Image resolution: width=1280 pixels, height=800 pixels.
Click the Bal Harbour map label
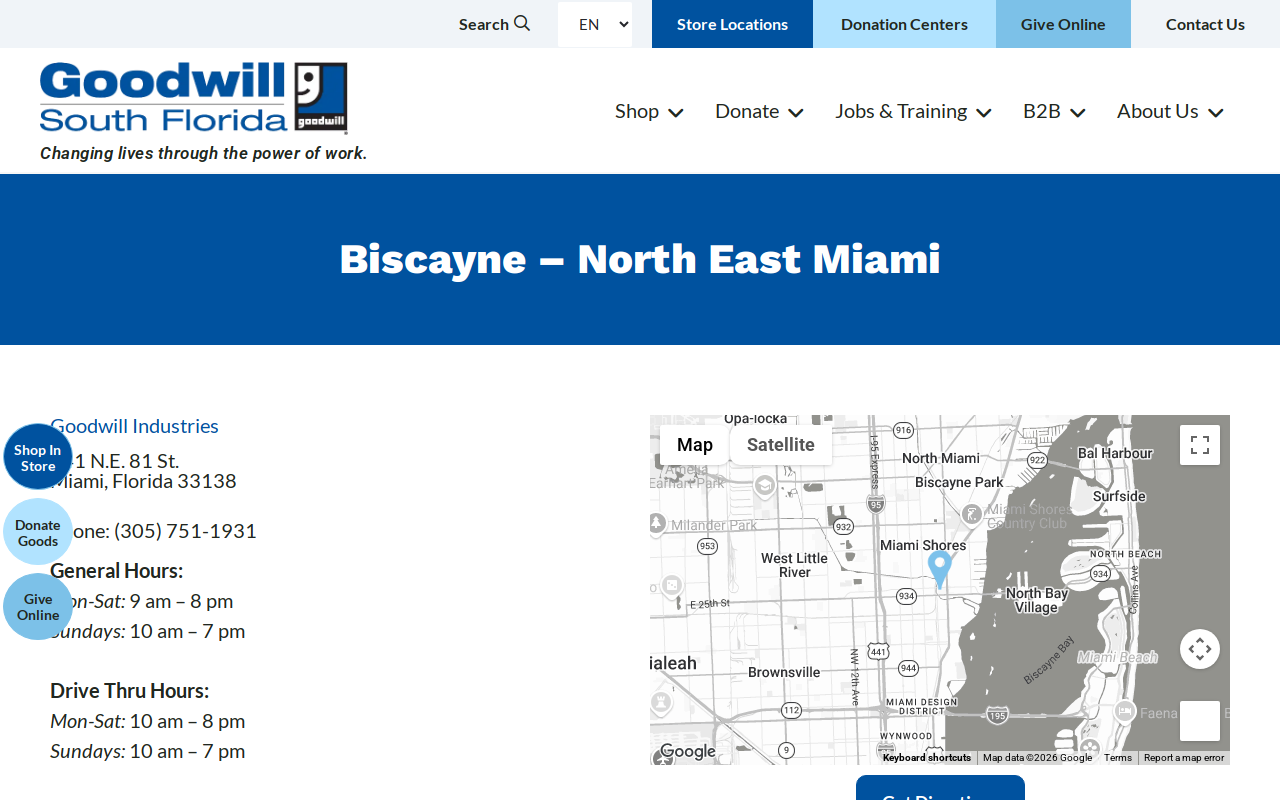pyautogui.click(x=1115, y=453)
